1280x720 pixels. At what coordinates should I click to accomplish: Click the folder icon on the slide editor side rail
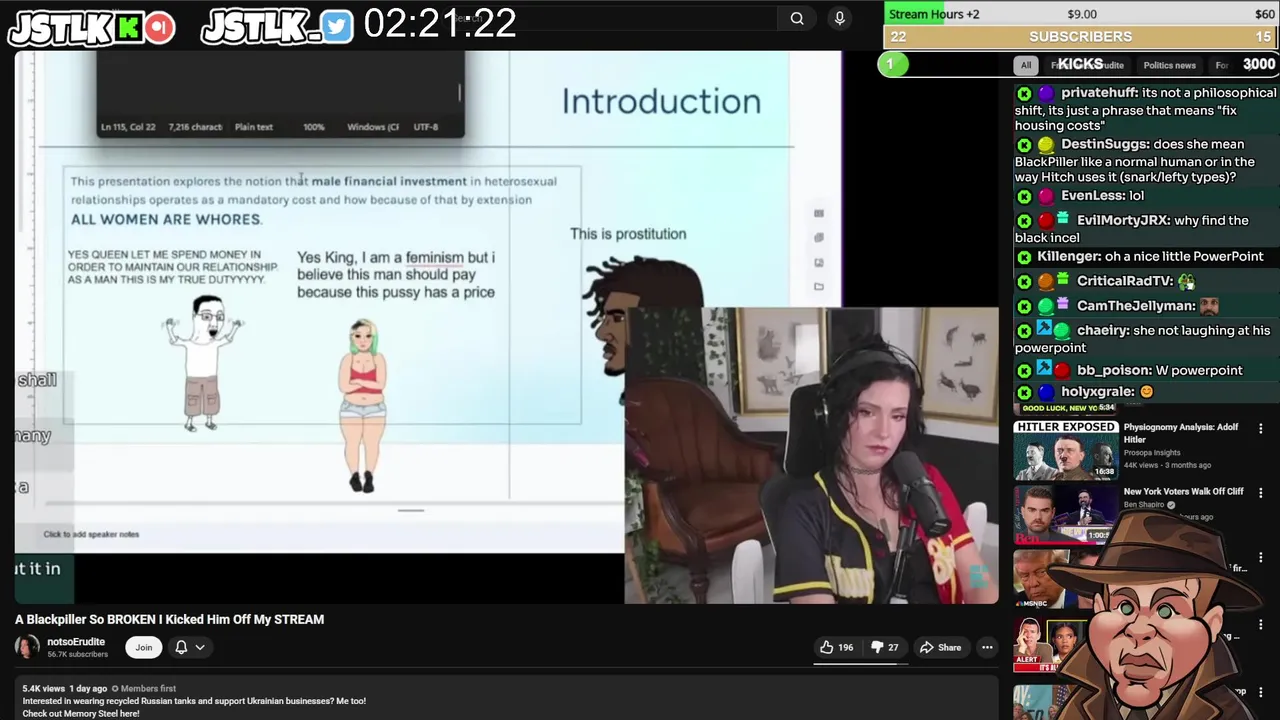click(819, 287)
